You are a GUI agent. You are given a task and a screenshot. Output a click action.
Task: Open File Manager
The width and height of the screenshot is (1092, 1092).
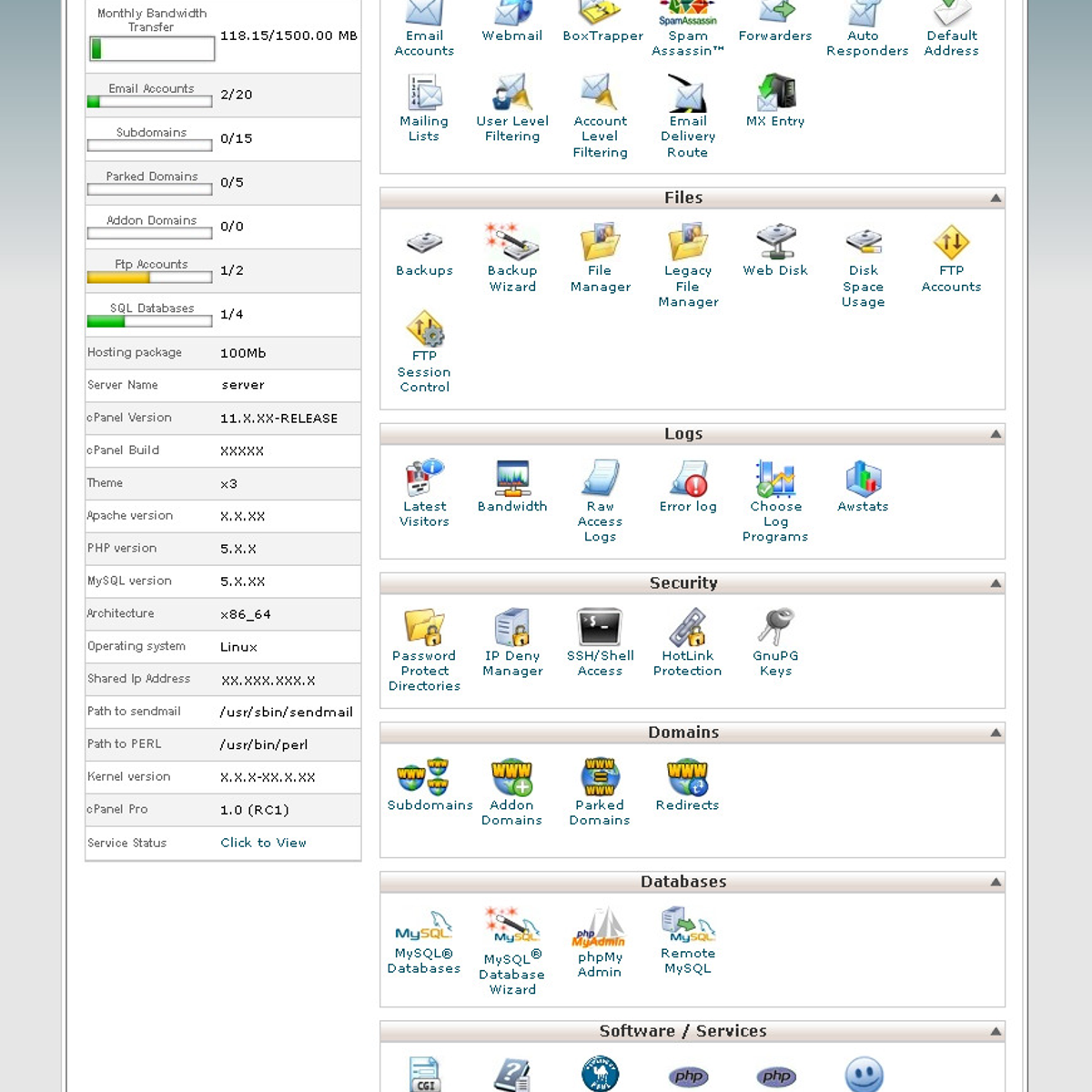click(x=601, y=258)
